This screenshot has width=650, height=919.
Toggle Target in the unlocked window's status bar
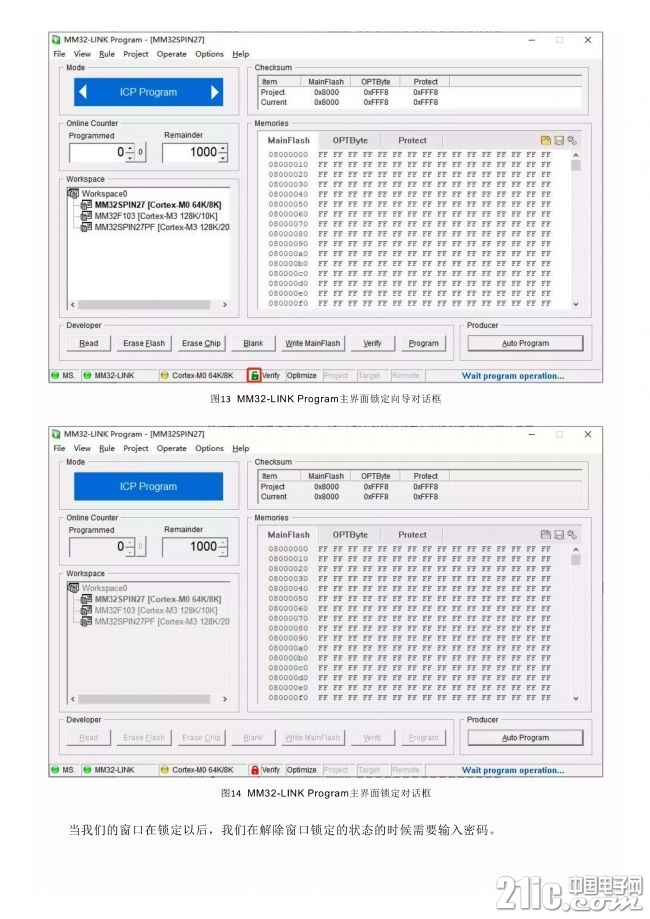[369, 375]
